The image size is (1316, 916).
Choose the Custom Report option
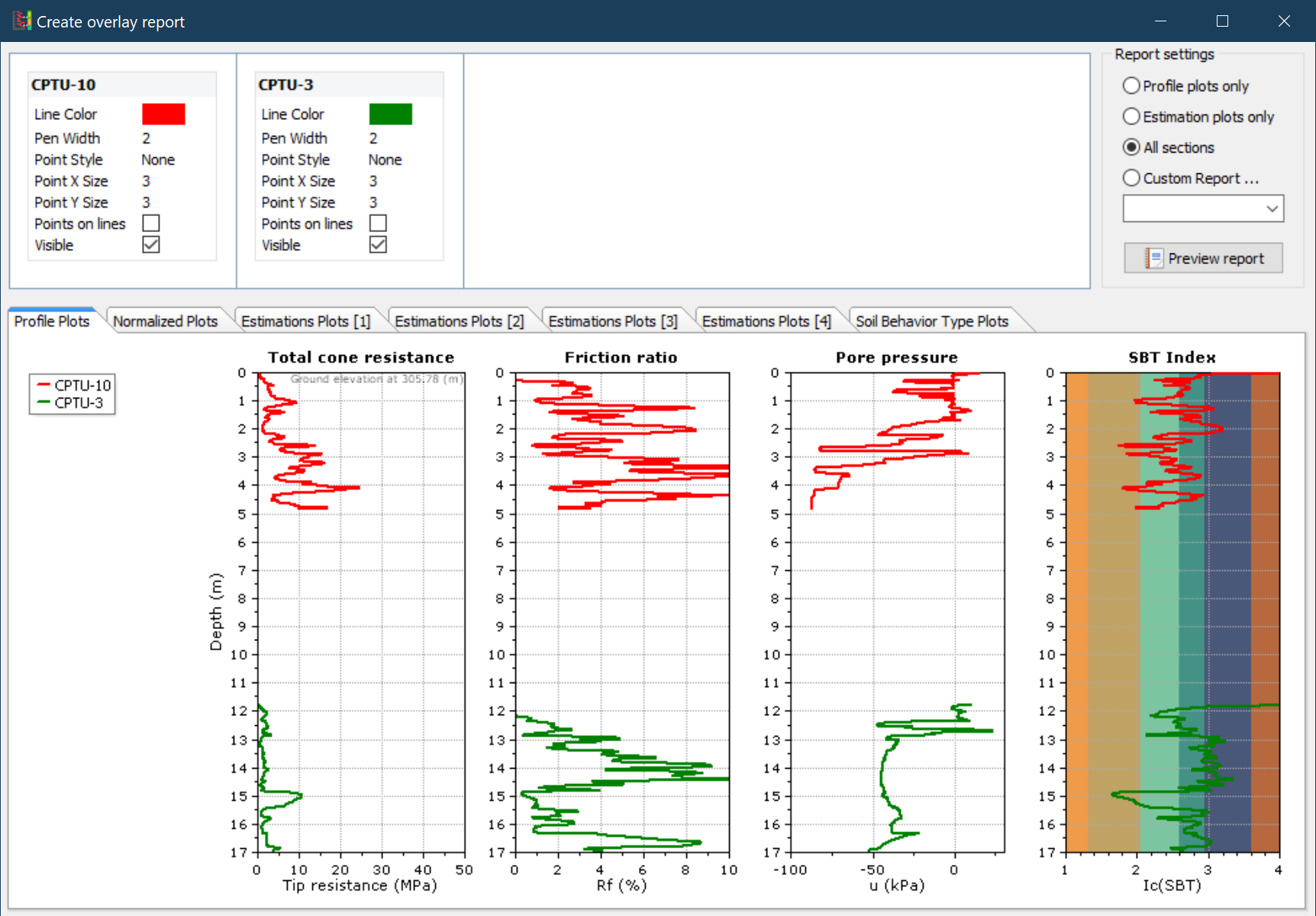pos(1131,177)
